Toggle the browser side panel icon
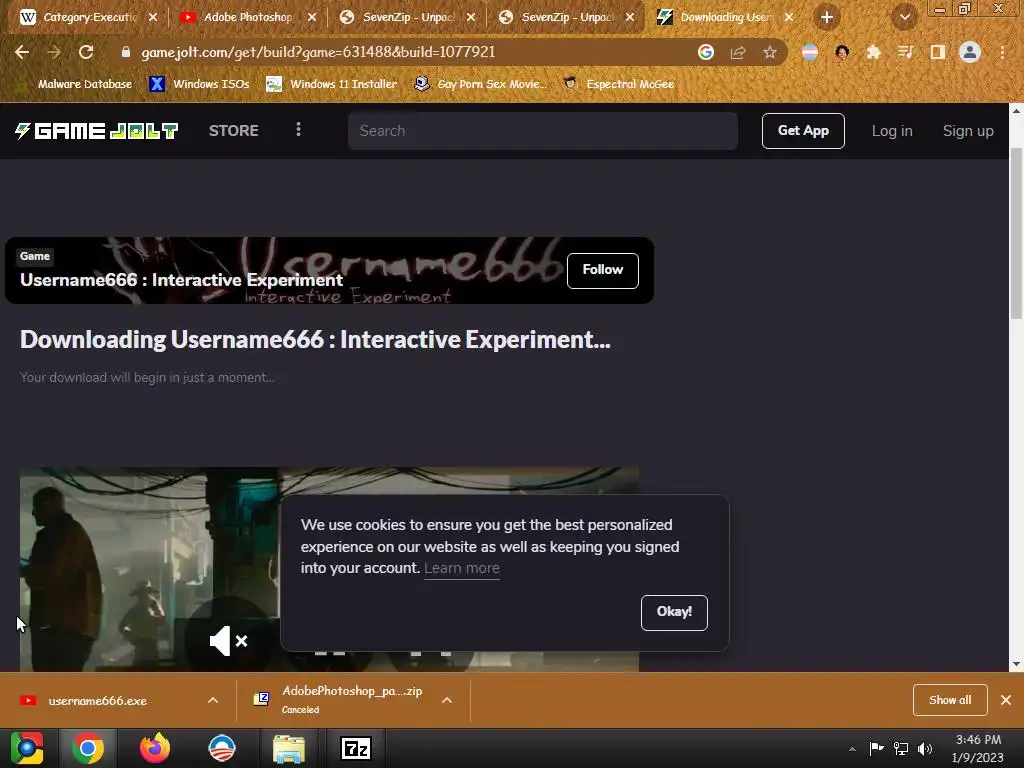1024x768 pixels. 937,52
